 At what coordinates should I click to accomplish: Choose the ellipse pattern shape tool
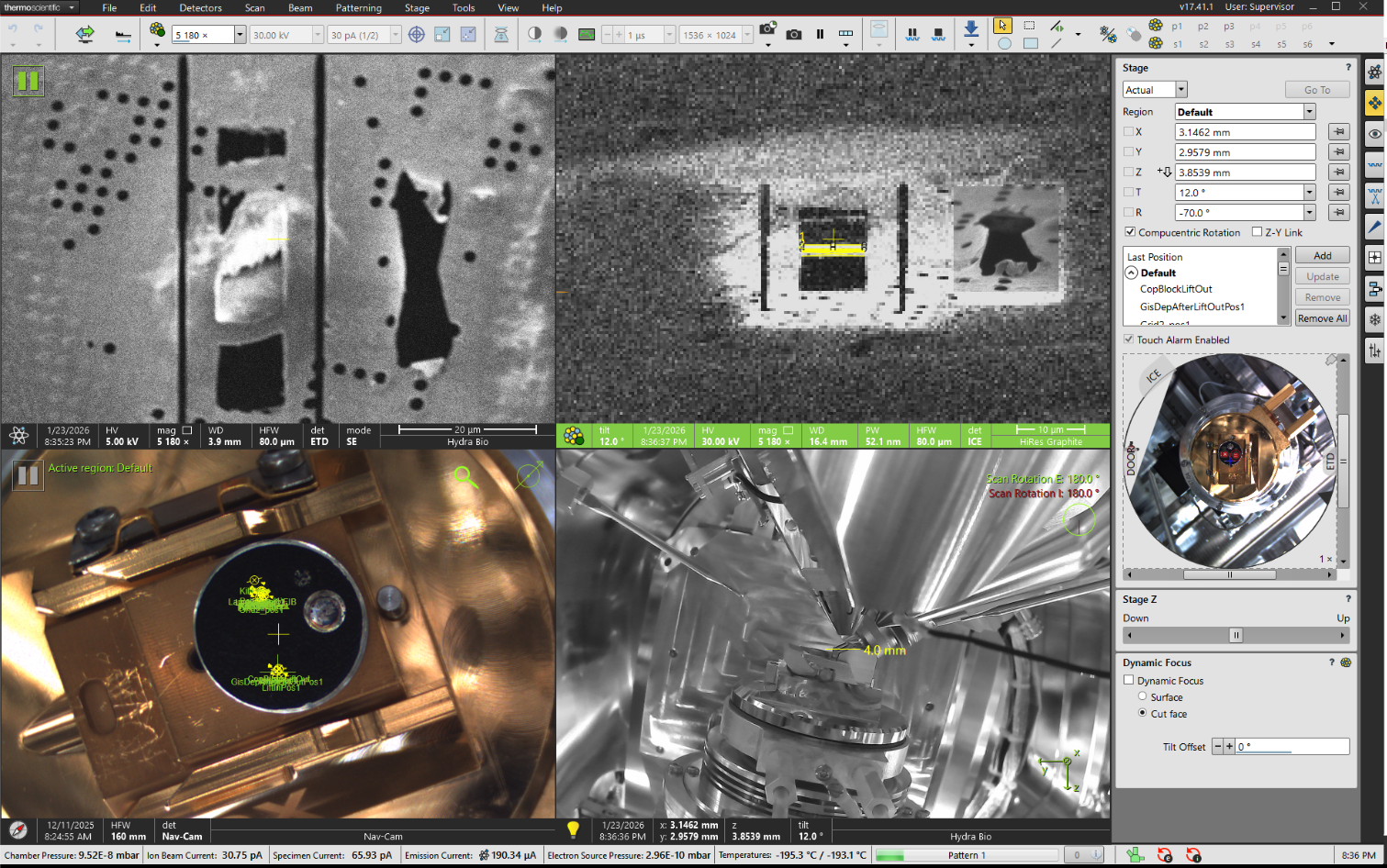pyautogui.click(x=1004, y=43)
